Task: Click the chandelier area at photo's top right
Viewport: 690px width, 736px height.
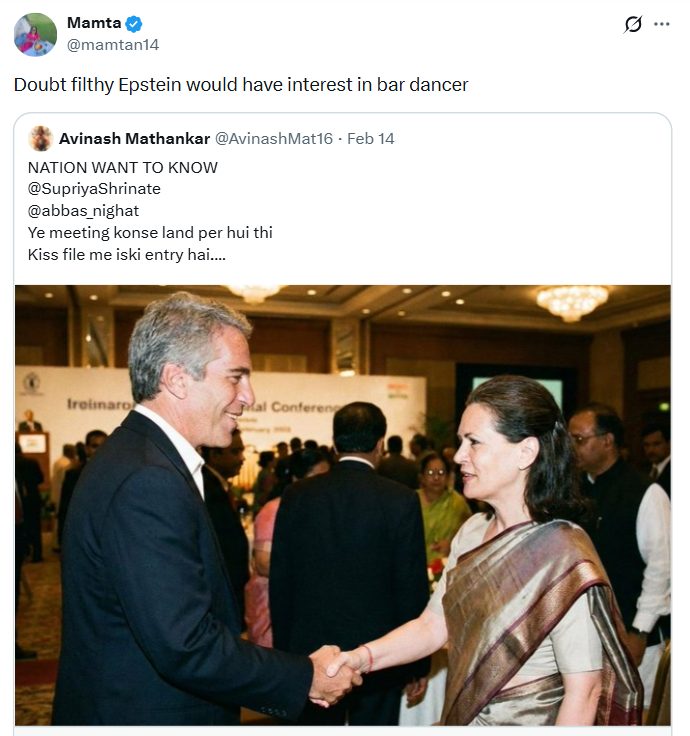Action: tap(573, 303)
